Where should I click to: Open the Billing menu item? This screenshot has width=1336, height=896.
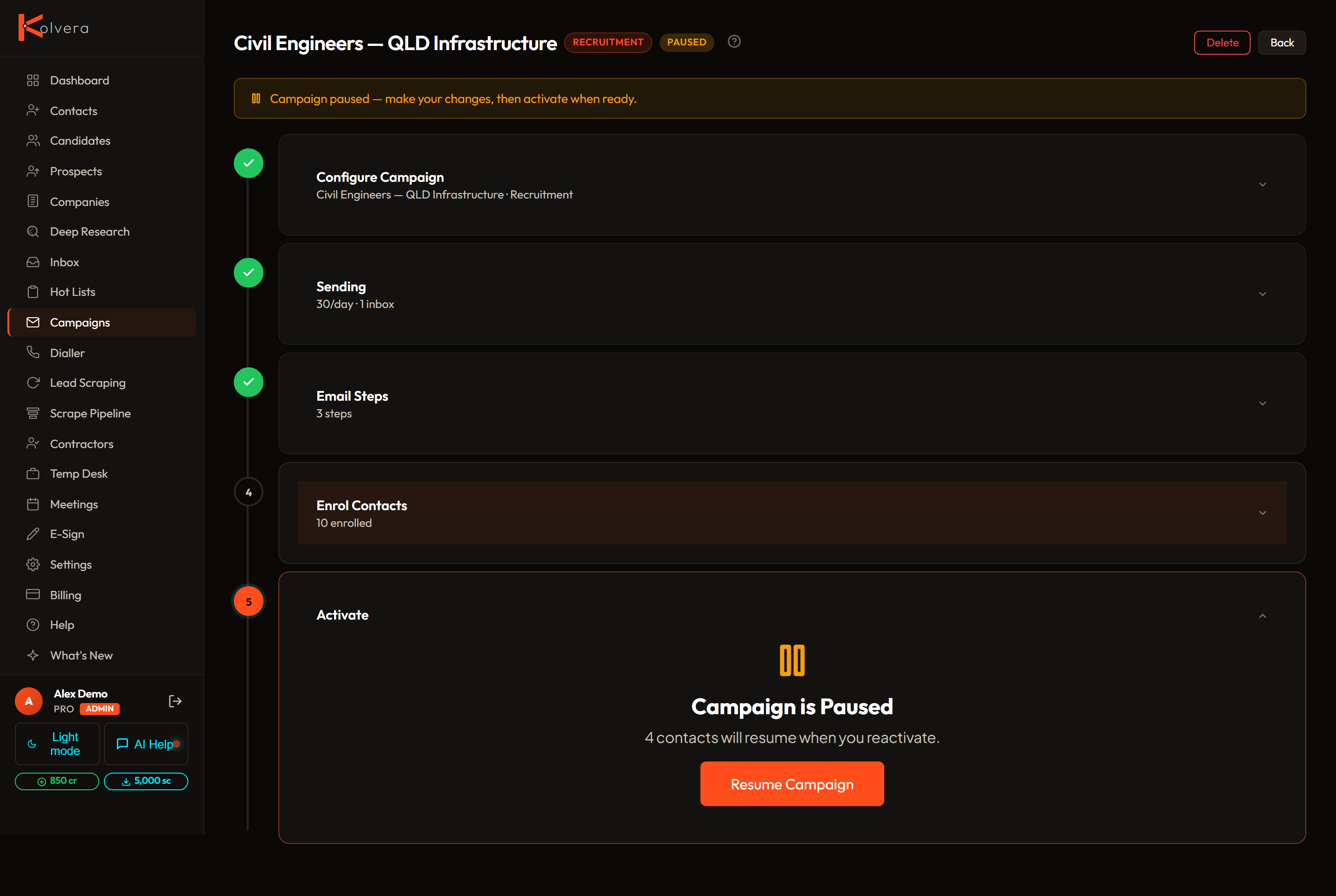point(102,595)
